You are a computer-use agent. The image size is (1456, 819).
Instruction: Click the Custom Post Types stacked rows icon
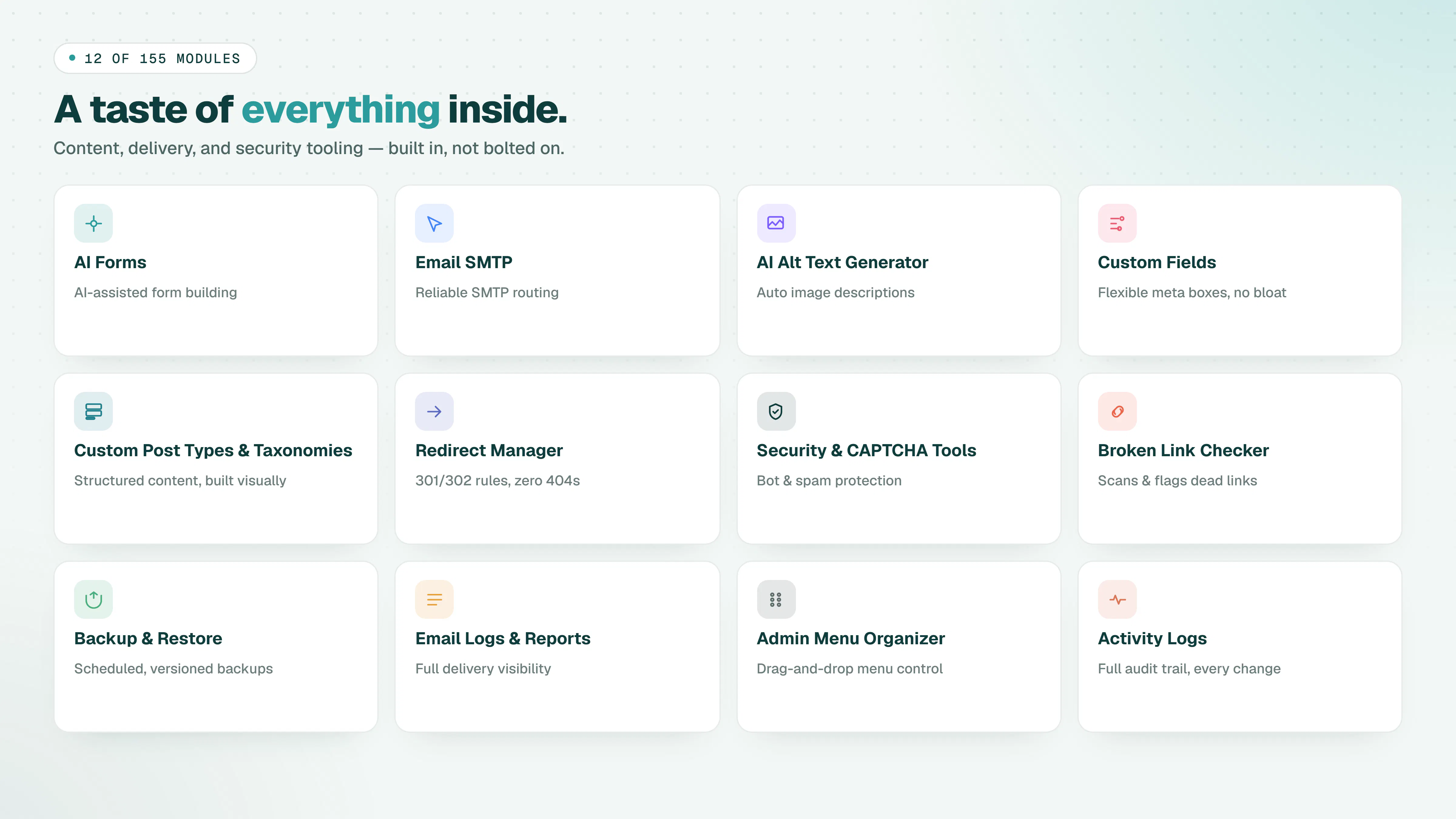(x=93, y=412)
